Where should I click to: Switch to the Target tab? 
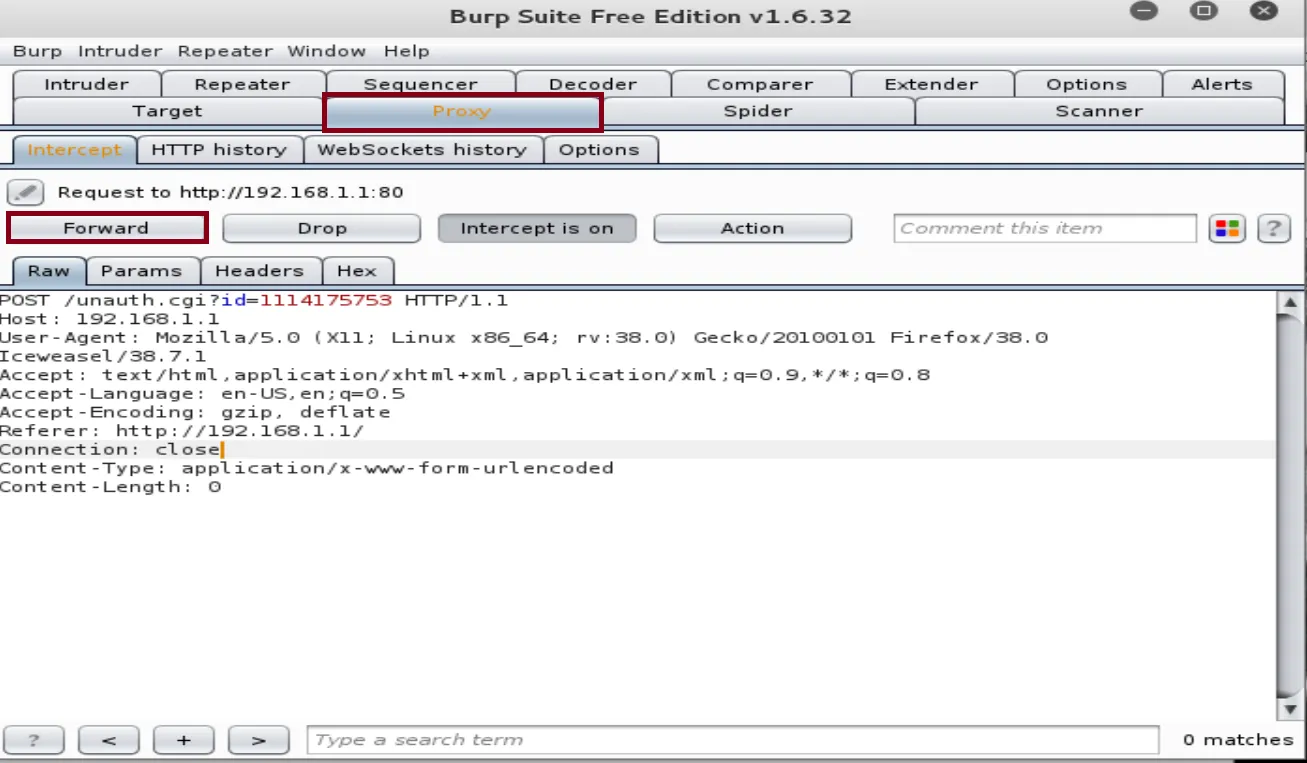(168, 111)
